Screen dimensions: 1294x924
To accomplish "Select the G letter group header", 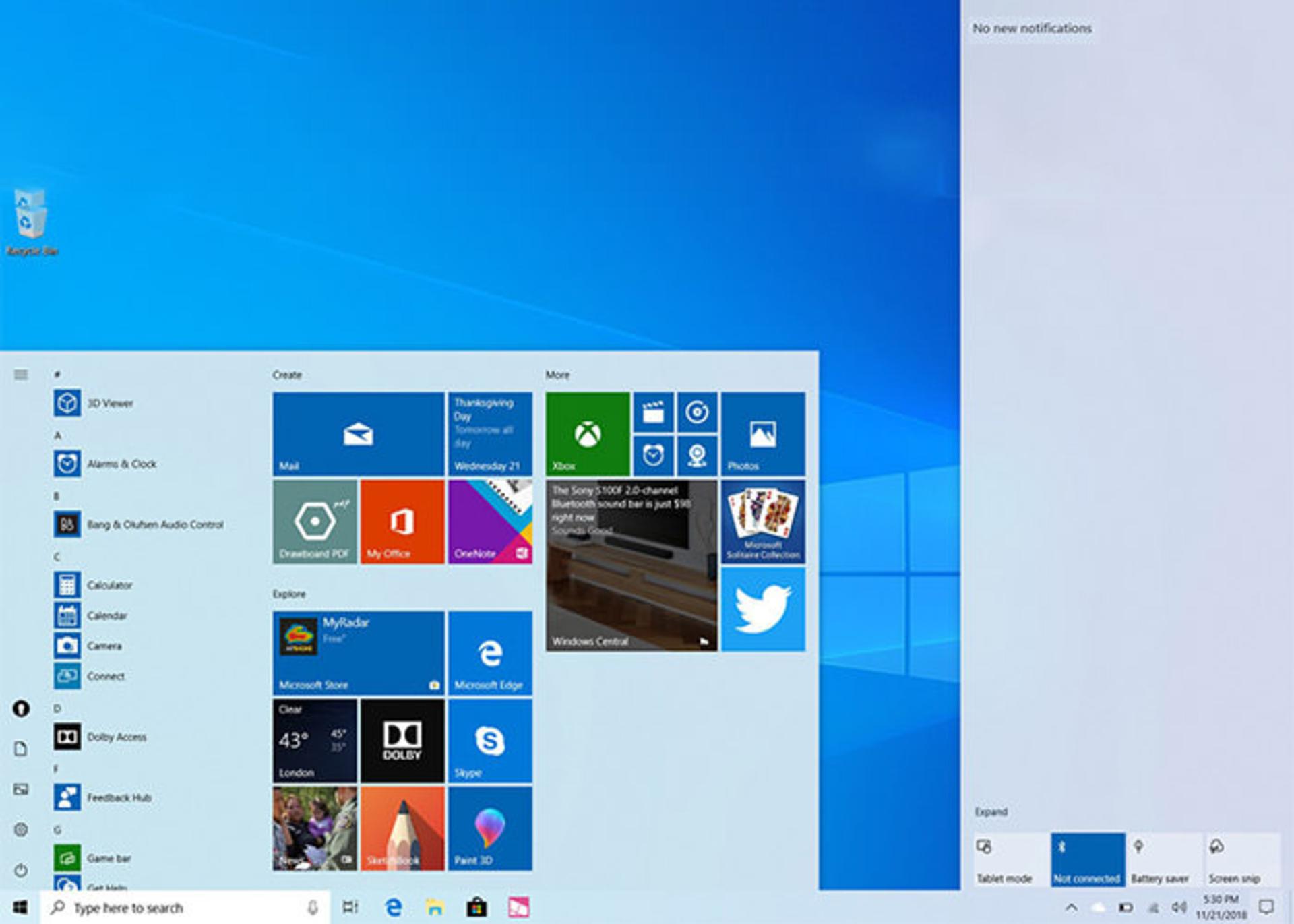I will coord(57,830).
